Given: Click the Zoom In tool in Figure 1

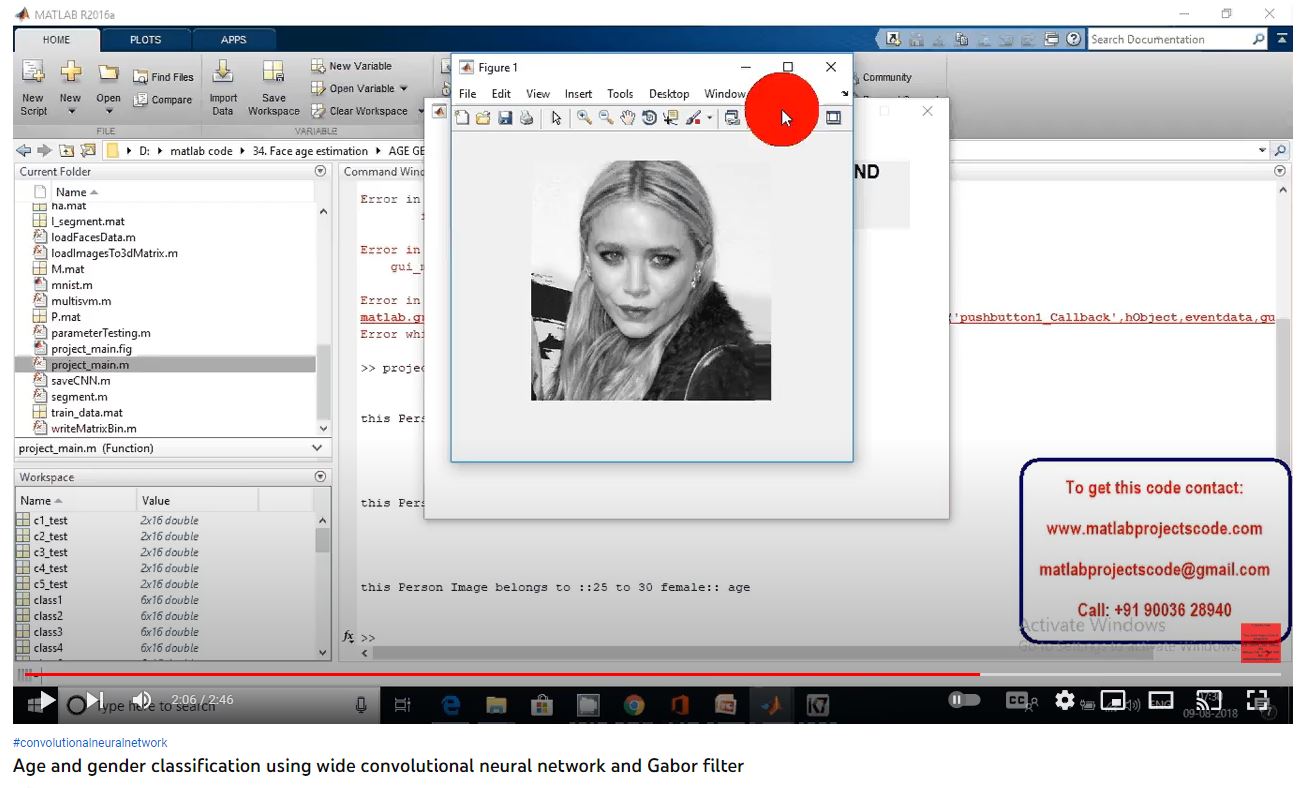Looking at the screenshot, I should tap(584, 118).
